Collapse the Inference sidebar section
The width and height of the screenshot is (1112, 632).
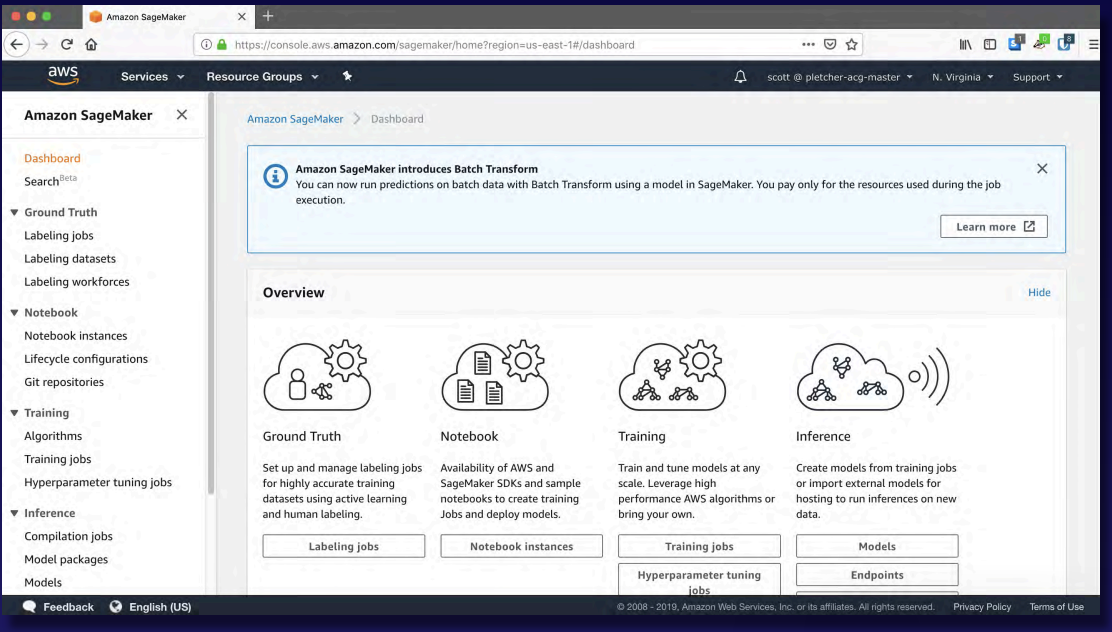14,513
